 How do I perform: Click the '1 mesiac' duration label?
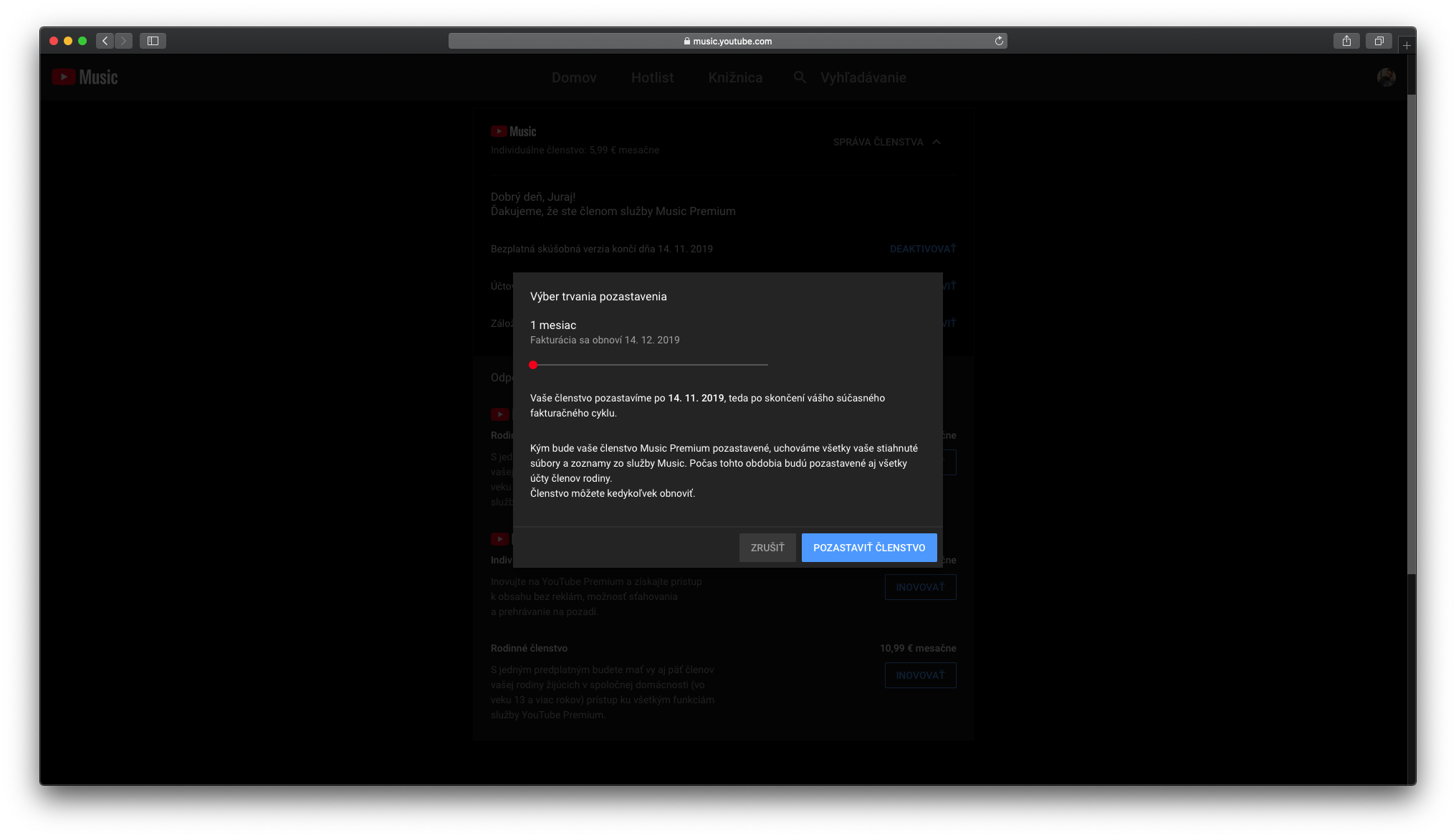click(x=553, y=325)
